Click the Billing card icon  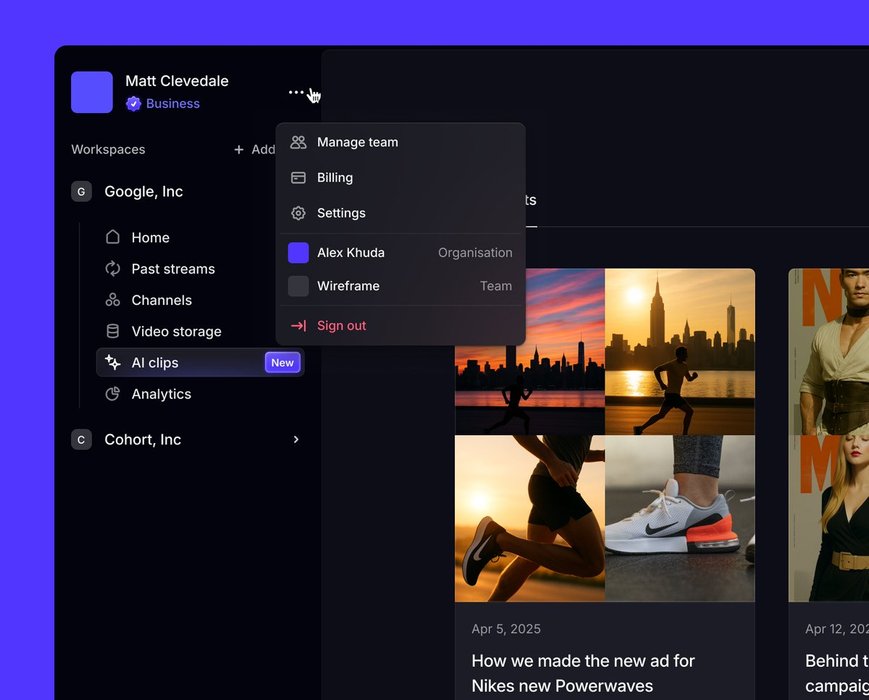pos(298,178)
